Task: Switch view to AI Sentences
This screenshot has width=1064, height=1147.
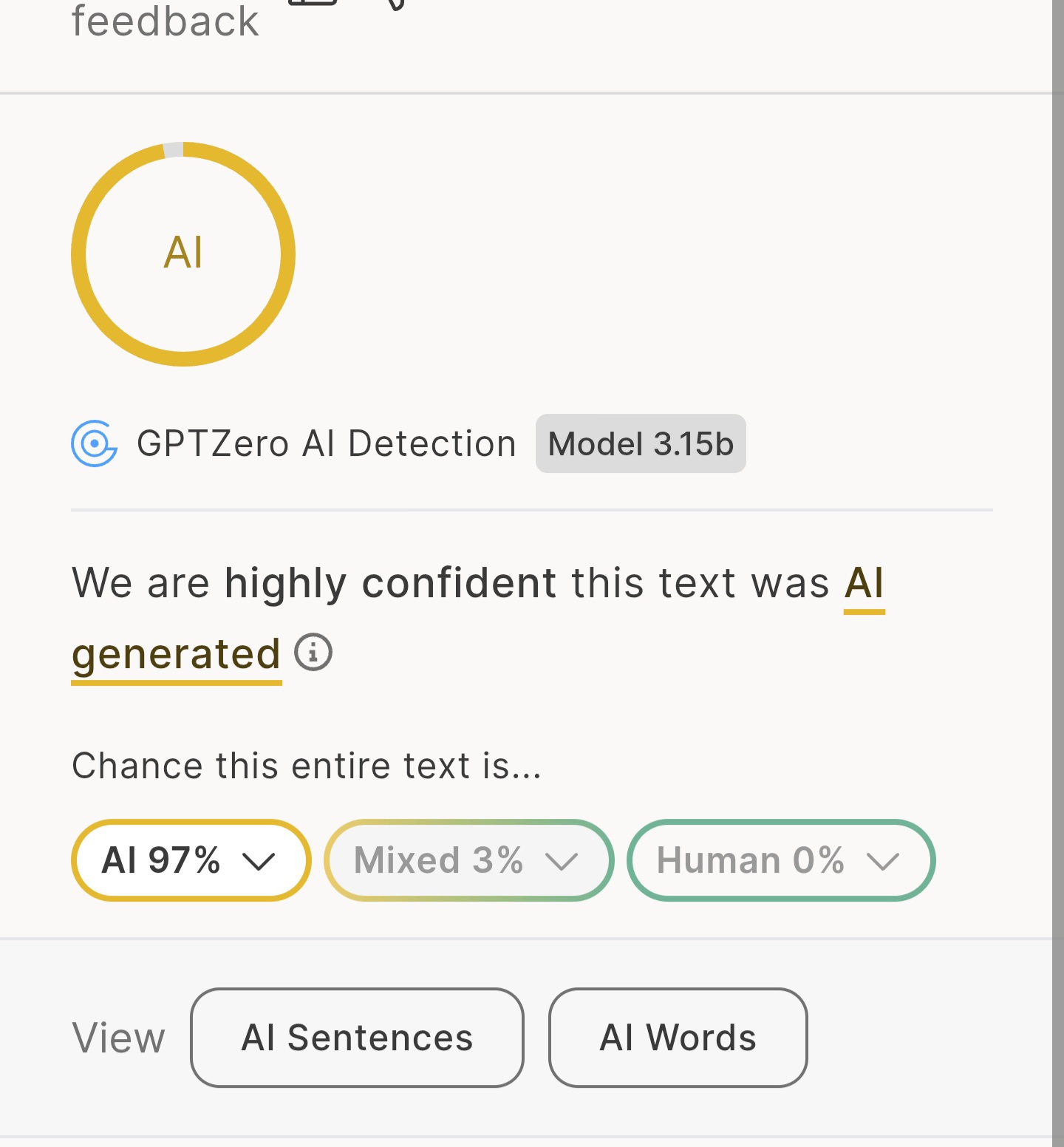Action: (357, 1038)
